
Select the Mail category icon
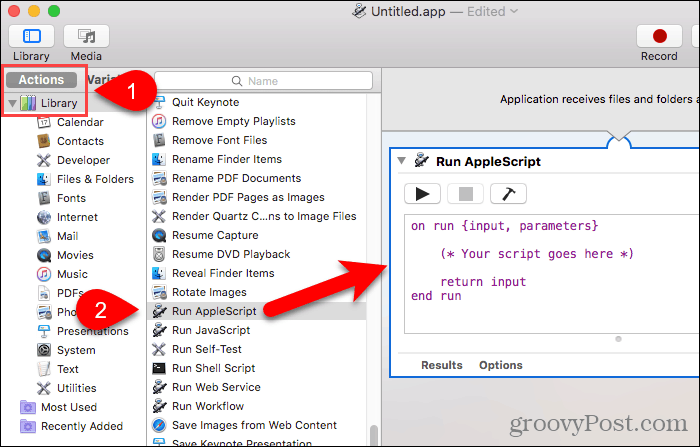click(44, 236)
